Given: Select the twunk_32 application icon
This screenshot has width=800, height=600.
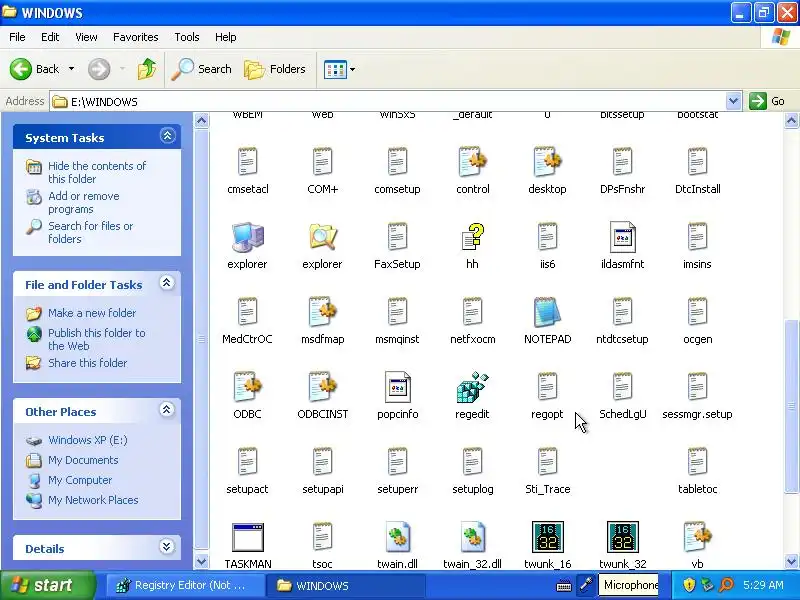Looking at the screenshot, I should click(622, 537).
